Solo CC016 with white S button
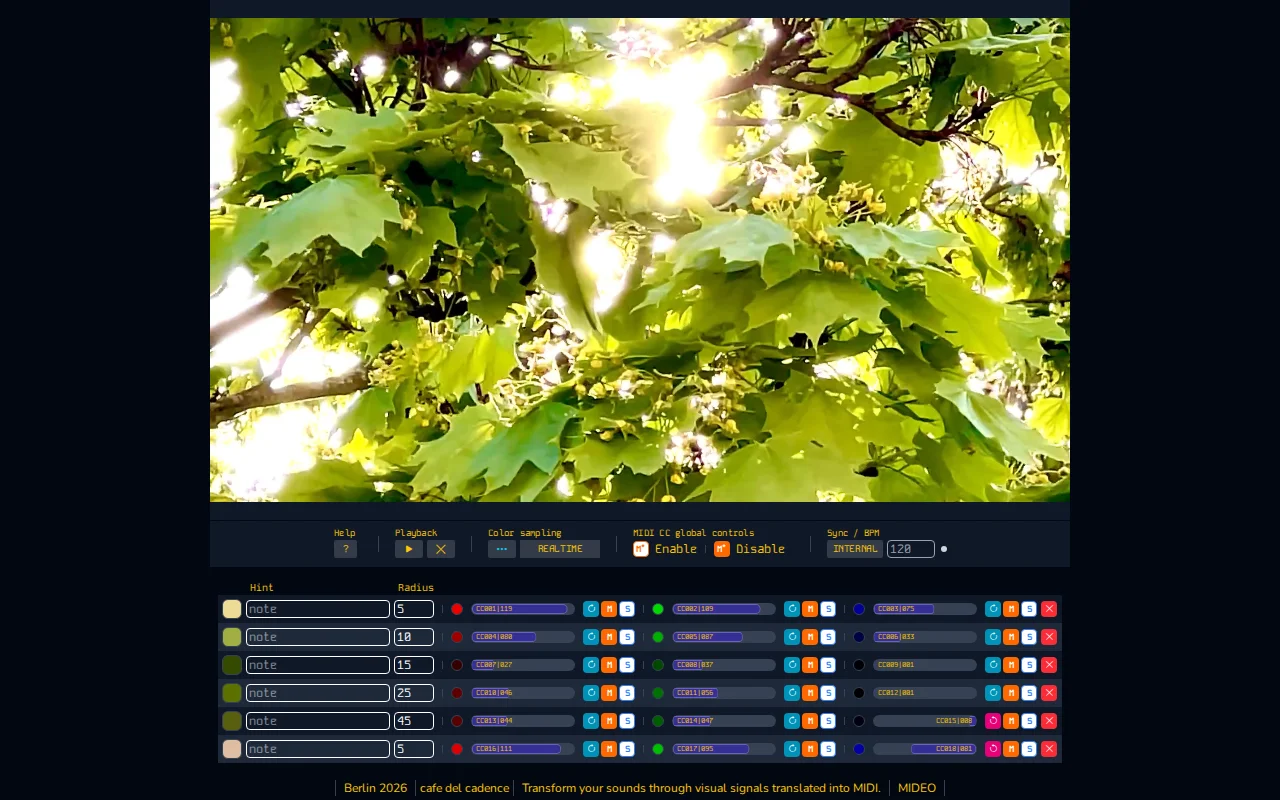This screenshot has height=800, width=1280. (627, 749)
